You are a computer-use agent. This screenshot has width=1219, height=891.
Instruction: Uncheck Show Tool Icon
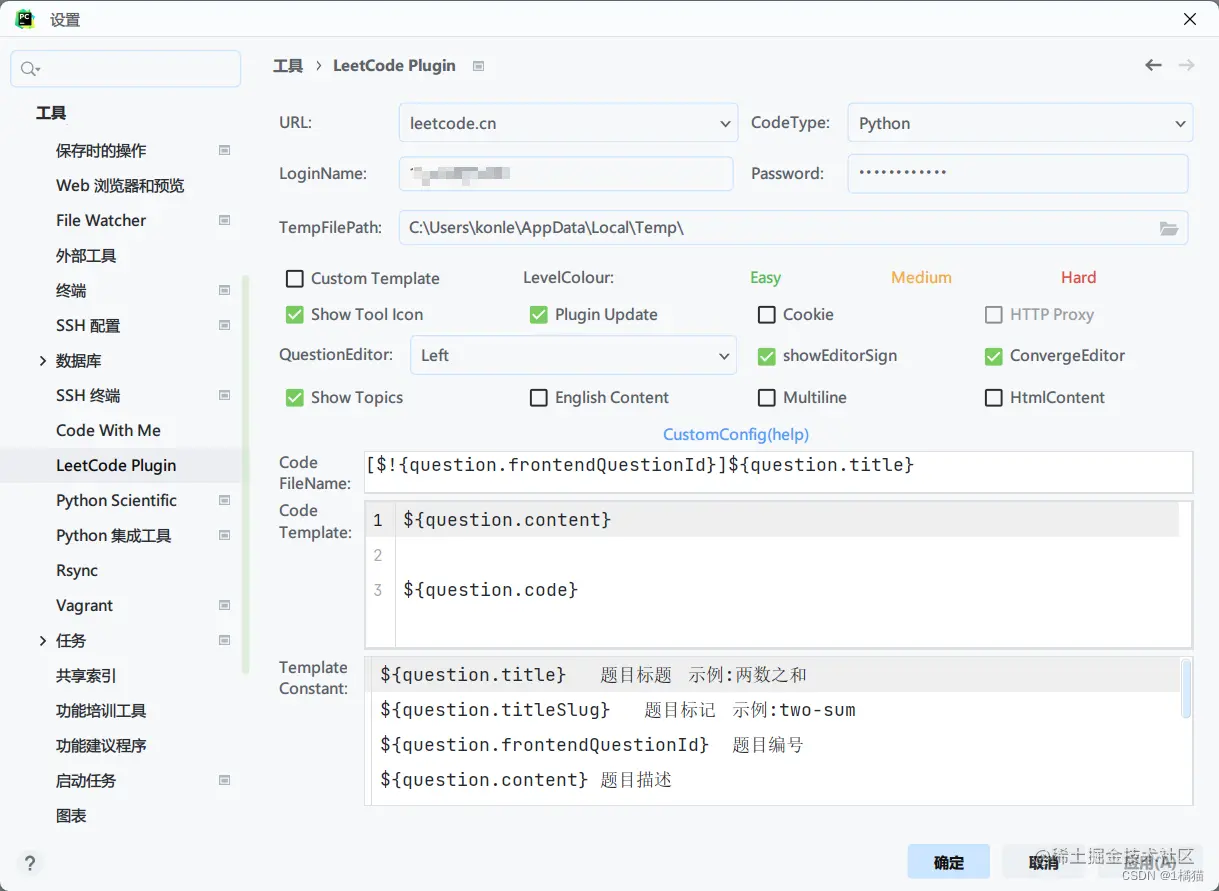pos(295,314)
